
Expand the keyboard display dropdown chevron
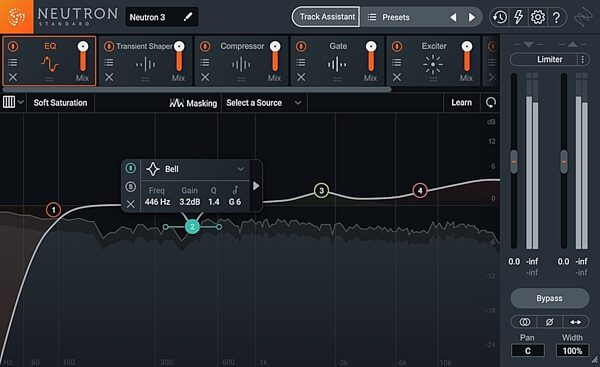click(x=21, y=102)
